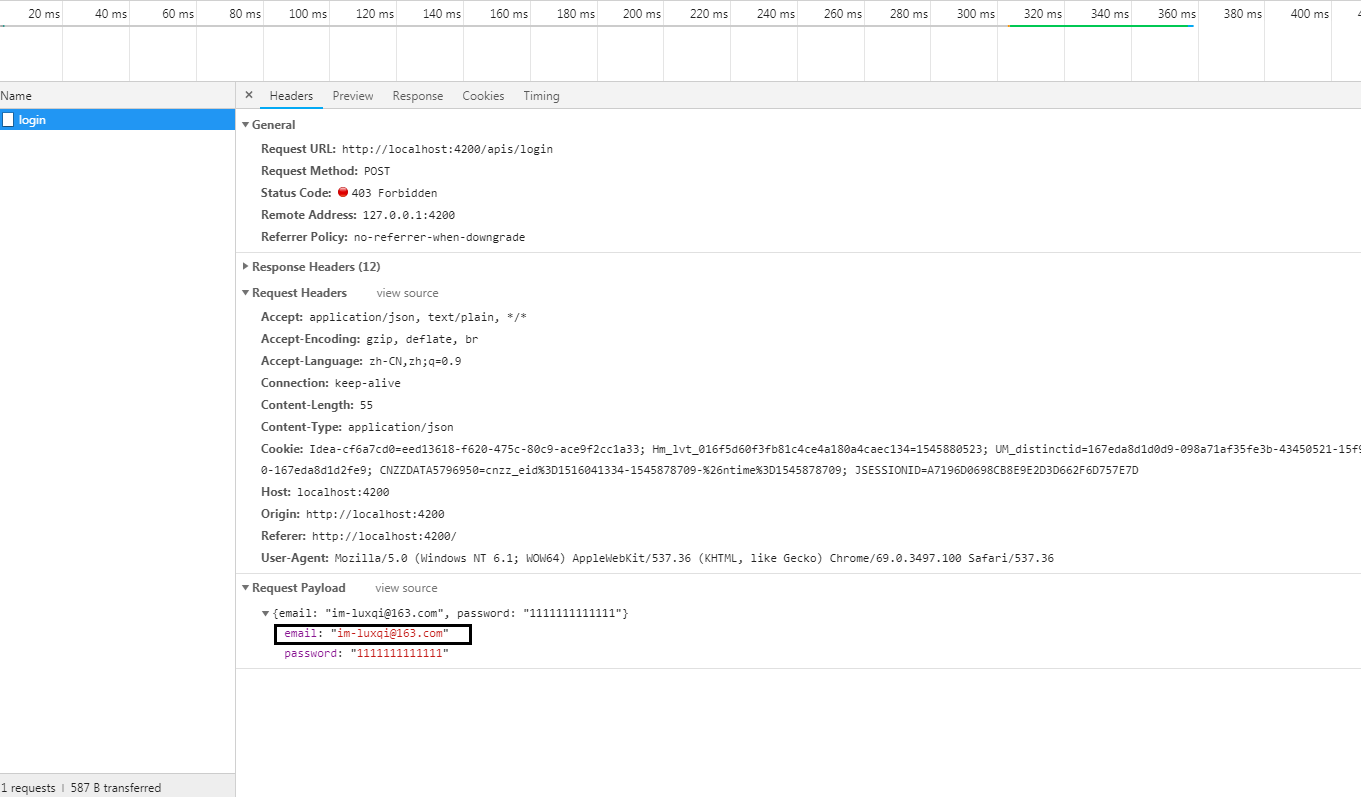Open the Headers tab

tap(290, 95)
